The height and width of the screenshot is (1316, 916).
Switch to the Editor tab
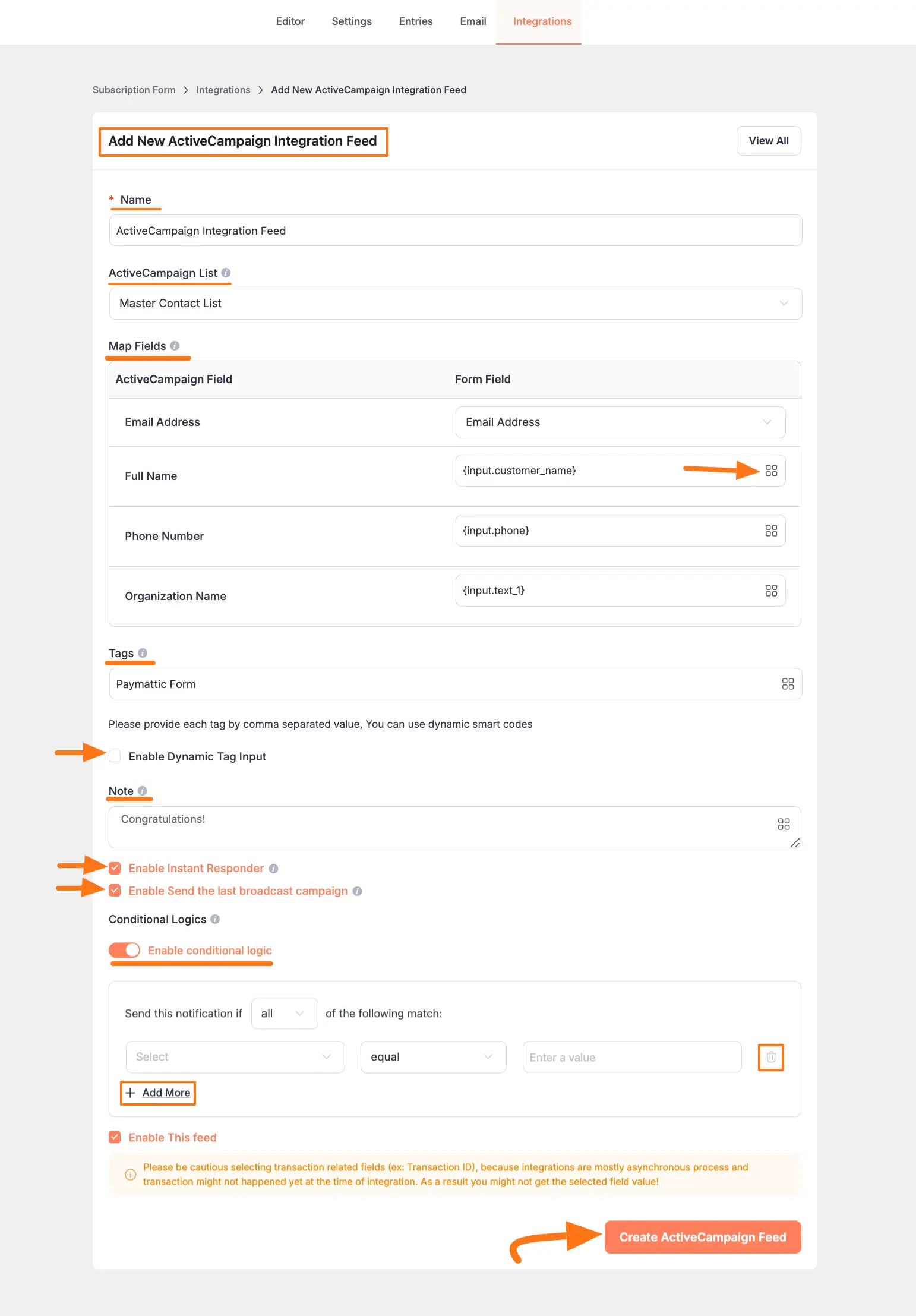click(290, 21)
